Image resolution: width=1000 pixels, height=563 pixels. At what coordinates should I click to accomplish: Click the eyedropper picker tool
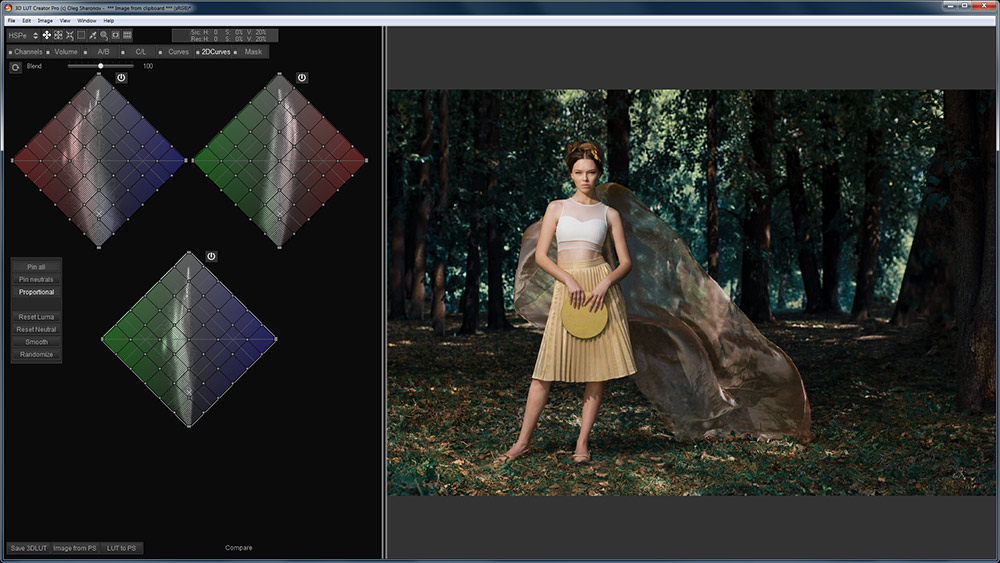[x=92, y=35]
